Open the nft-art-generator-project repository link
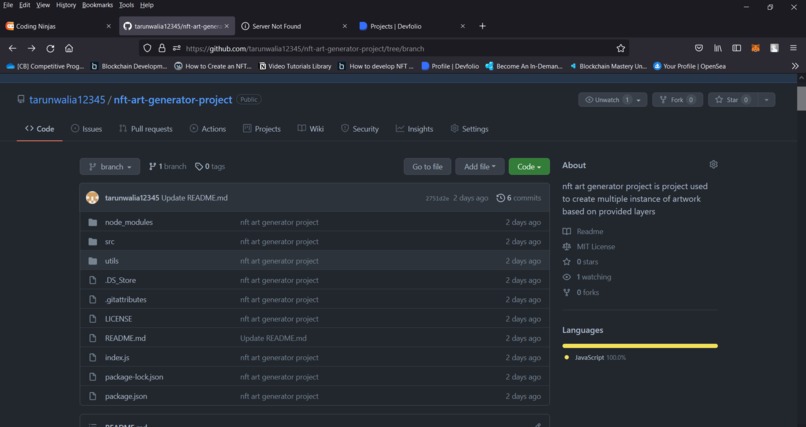The width and height of the screenshot is (806, 427). click(x=173, y=100)
